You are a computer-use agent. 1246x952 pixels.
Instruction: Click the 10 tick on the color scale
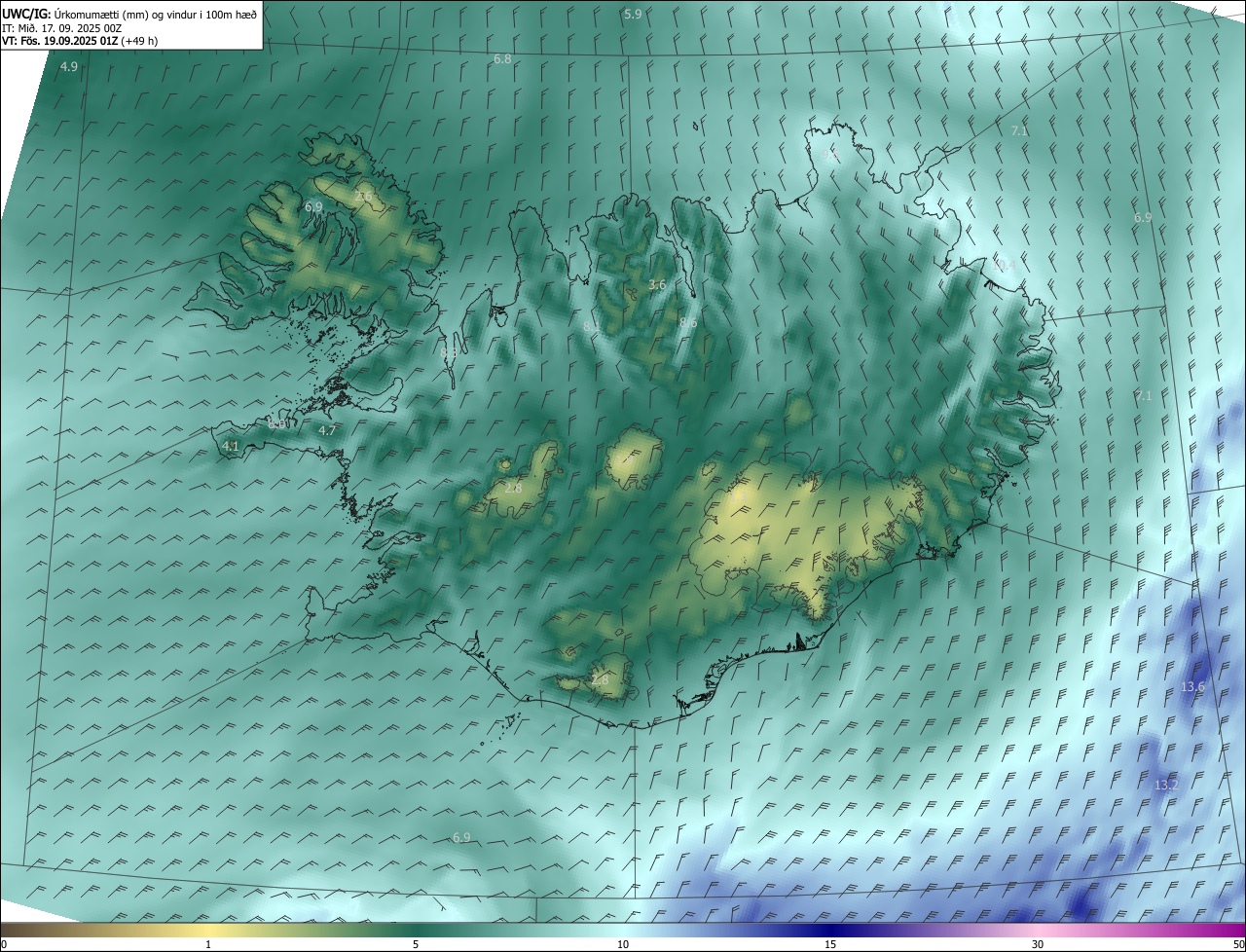pyautogui.click(x=623, y=944)
